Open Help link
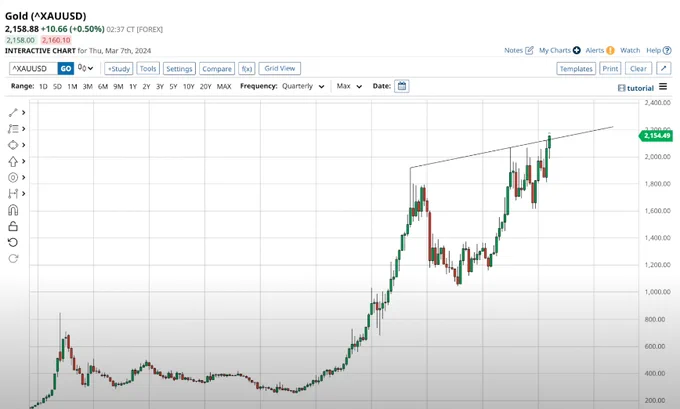This screenshot has height=409, width=680. [659, 50]
